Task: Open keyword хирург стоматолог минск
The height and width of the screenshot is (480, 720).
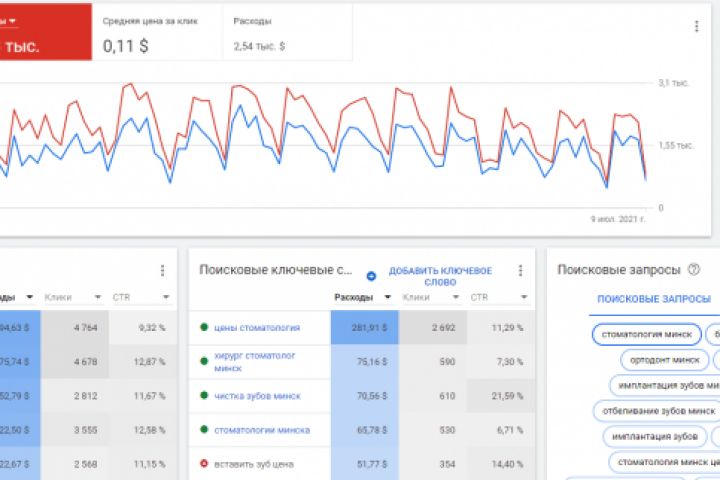Action: 254,361
